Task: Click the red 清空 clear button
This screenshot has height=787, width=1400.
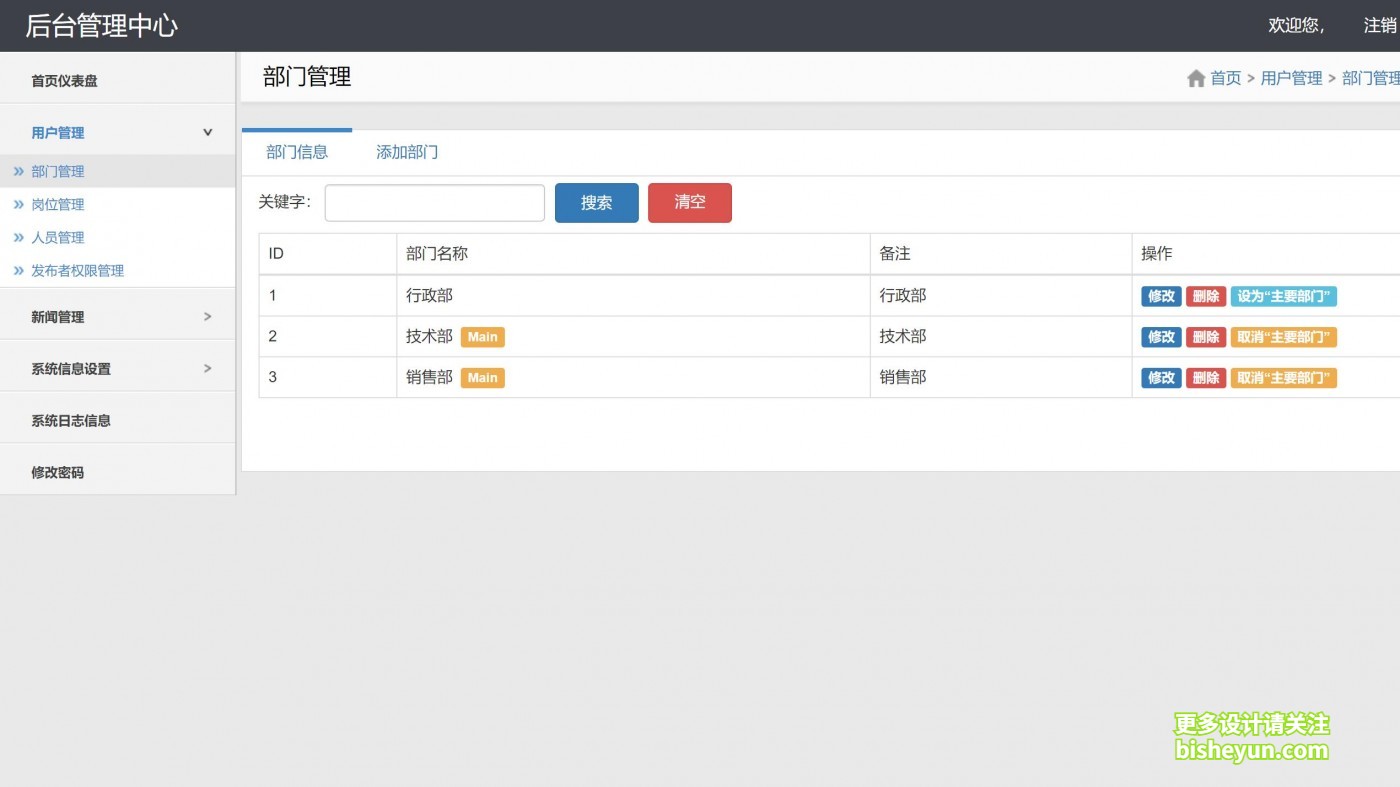Action: (x=690, y=202)
